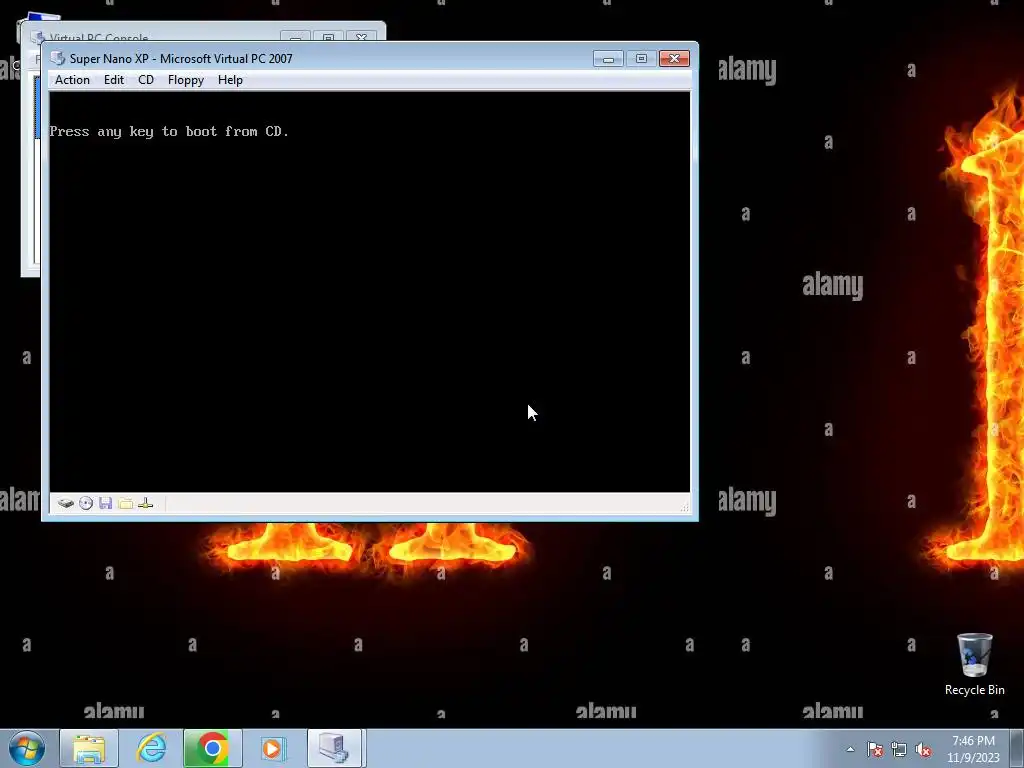Click the Virtual PC taskbar button
Image resolution: width=1024 pixels, height=768 pixels.
point(334,748)
